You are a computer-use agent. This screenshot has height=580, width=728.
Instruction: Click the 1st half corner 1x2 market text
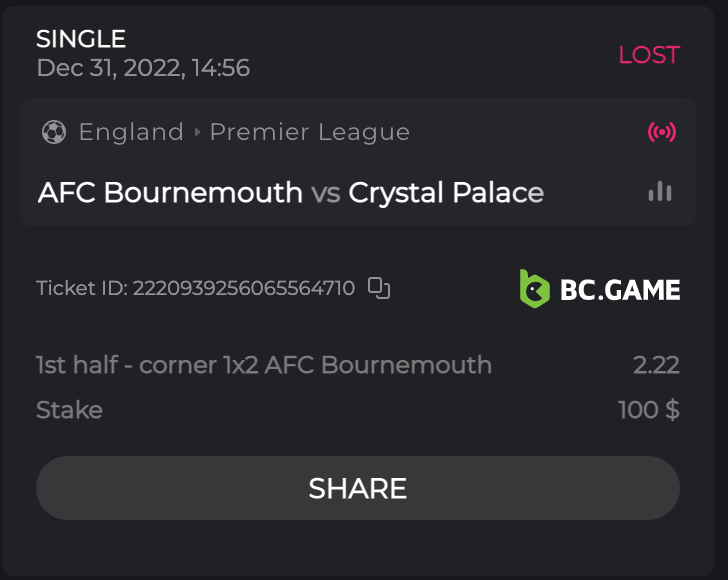pyautogui.click(x=264, y=365)
